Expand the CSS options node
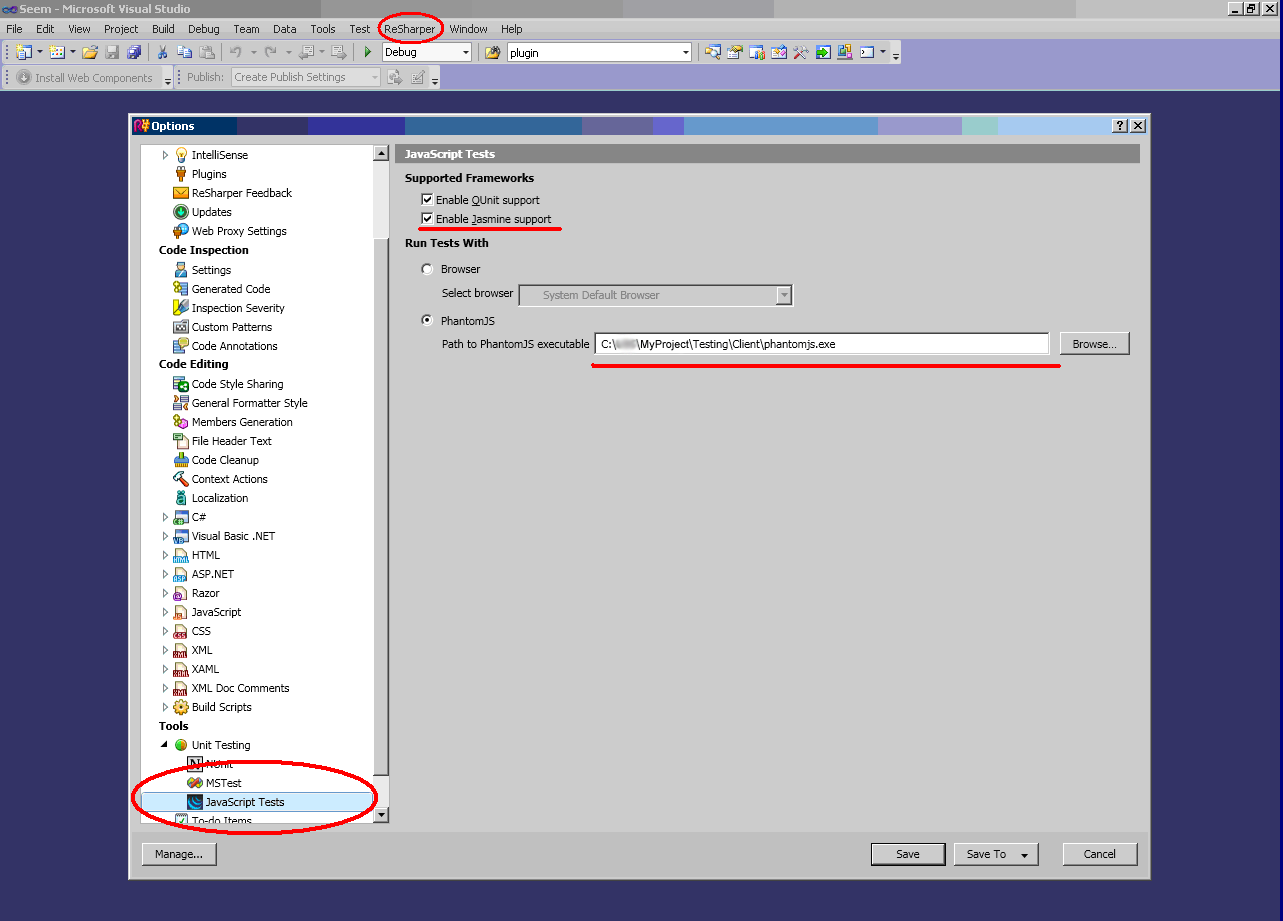The width and height of the screenshot is (1283, 921). (166, 631)
